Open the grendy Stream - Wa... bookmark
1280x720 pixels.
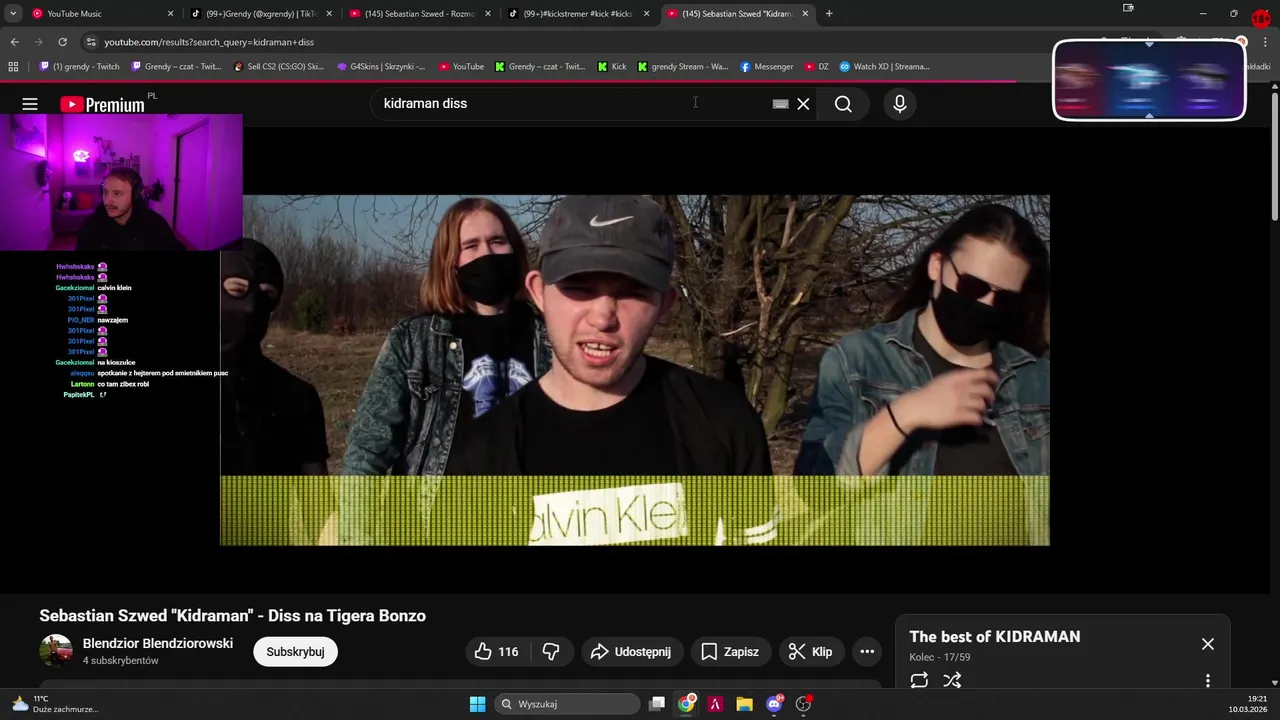tap(683, 67)
